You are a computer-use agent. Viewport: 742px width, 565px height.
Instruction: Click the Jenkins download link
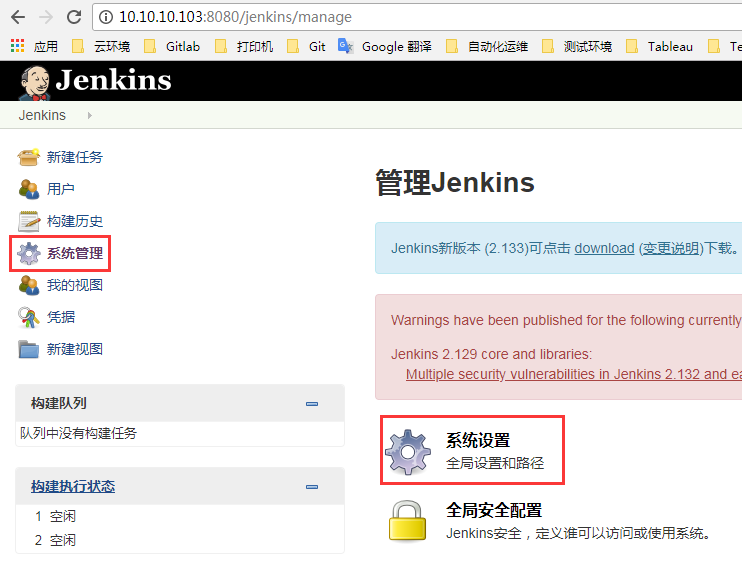604,248
